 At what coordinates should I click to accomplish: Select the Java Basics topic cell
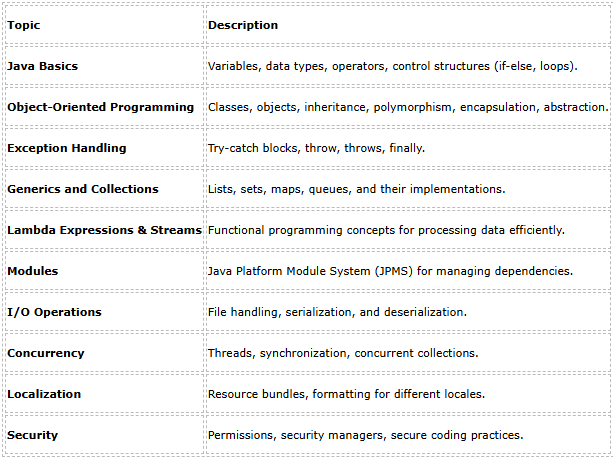coord(42,66)
